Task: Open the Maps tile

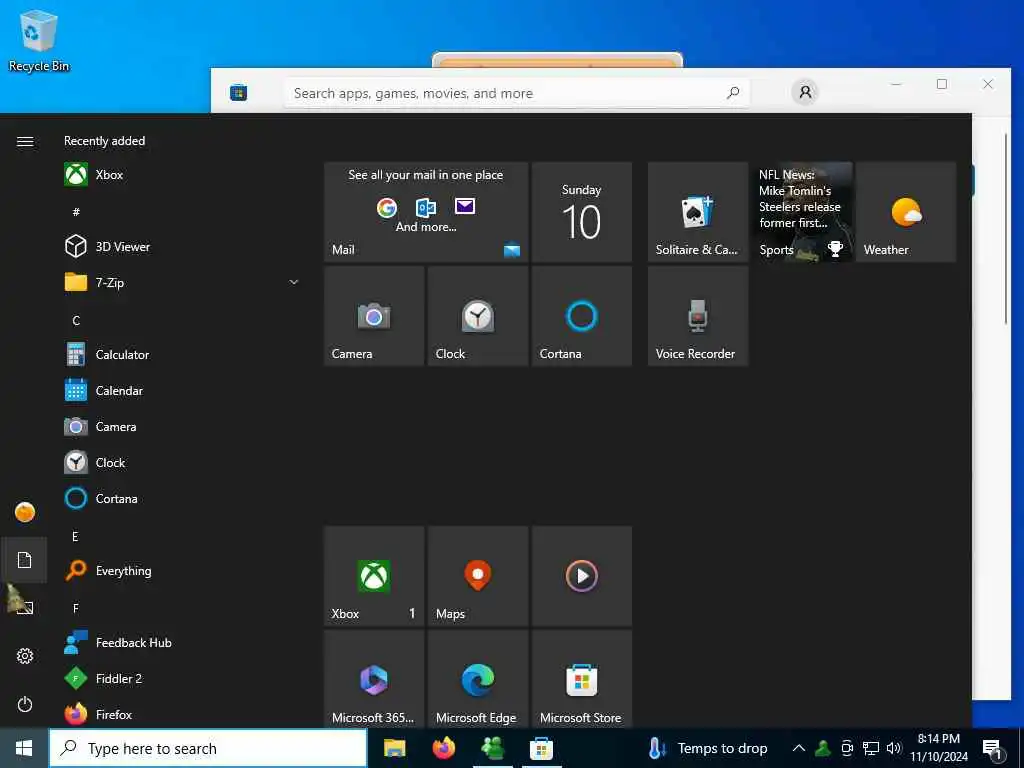Action: click(x=478, y=576)
